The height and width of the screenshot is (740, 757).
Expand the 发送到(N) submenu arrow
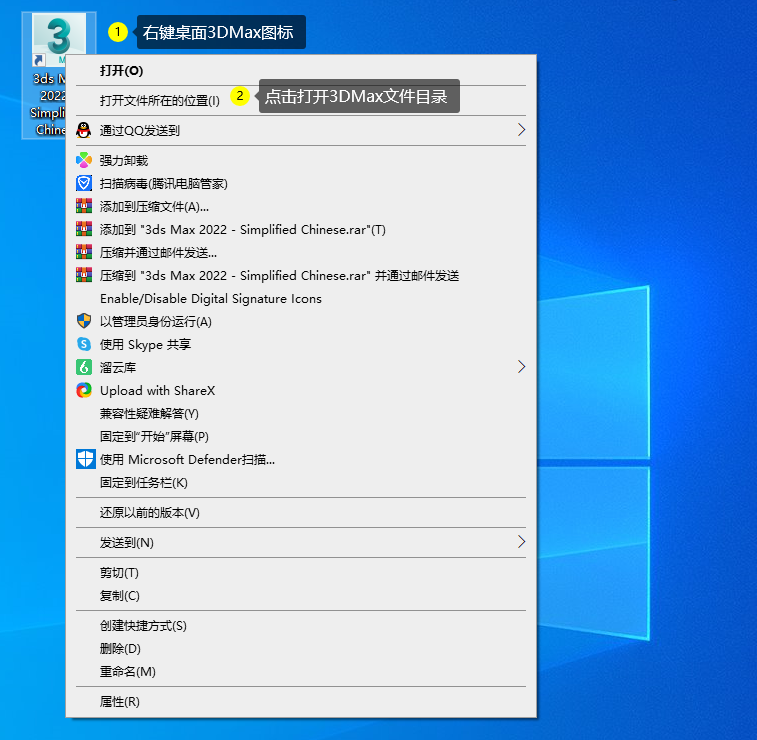[x=521, y=542]
